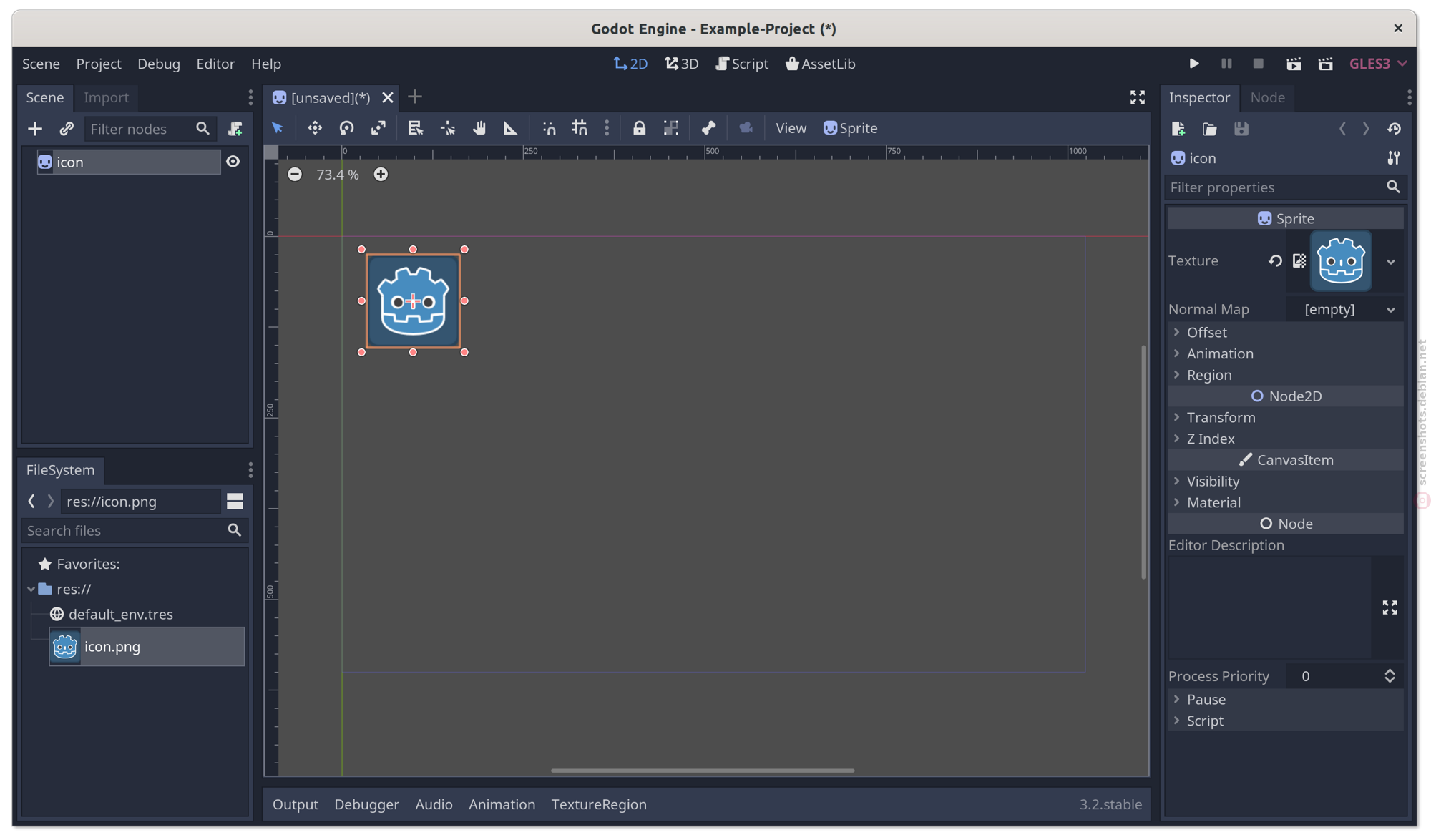The width and height of the screenshot is (1431, 840).
Task: Play the project
Action: click(x=1194, y=64)
